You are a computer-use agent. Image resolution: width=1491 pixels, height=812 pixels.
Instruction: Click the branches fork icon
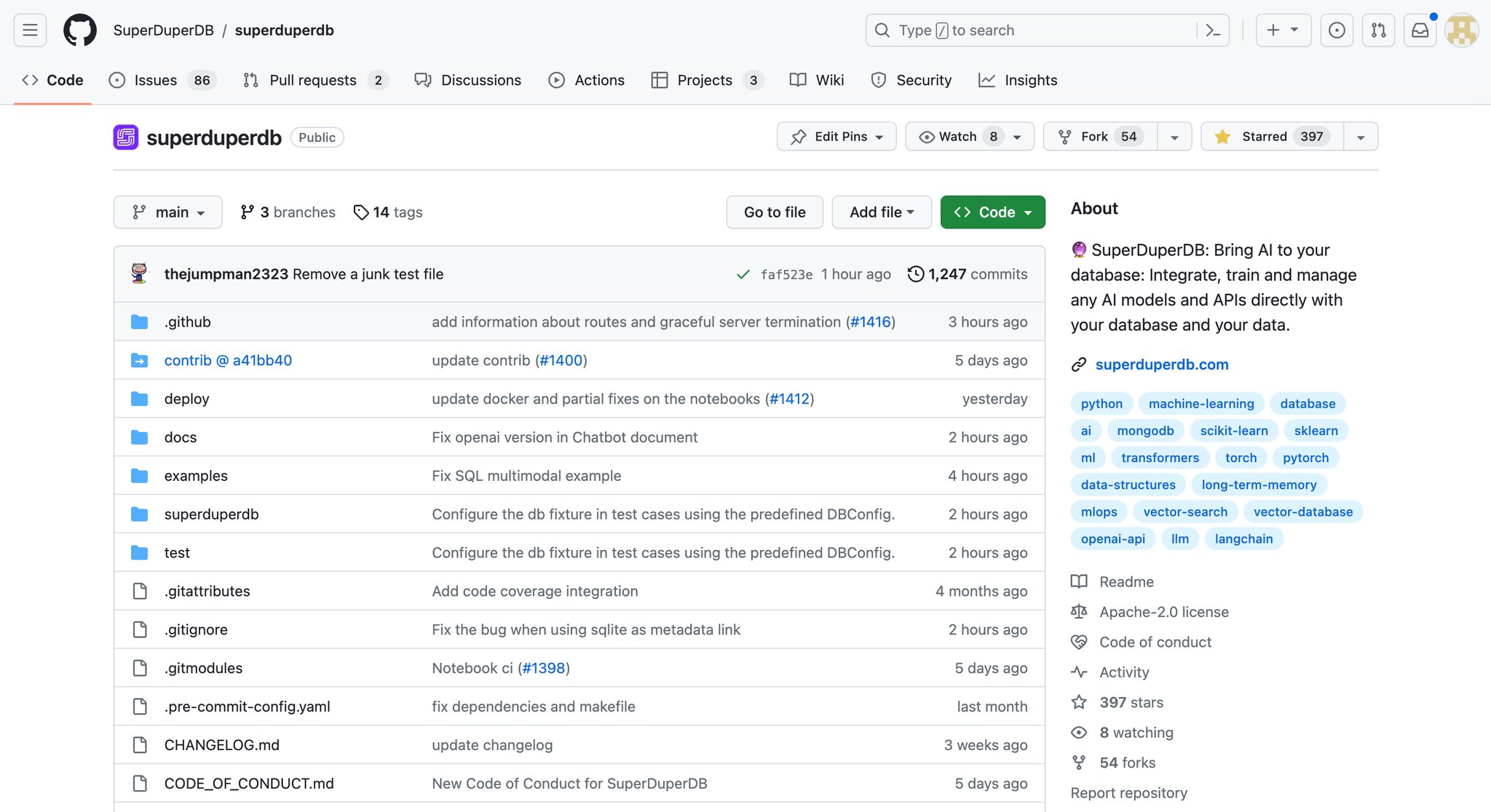pyautogui.click(x=248, y=212)
